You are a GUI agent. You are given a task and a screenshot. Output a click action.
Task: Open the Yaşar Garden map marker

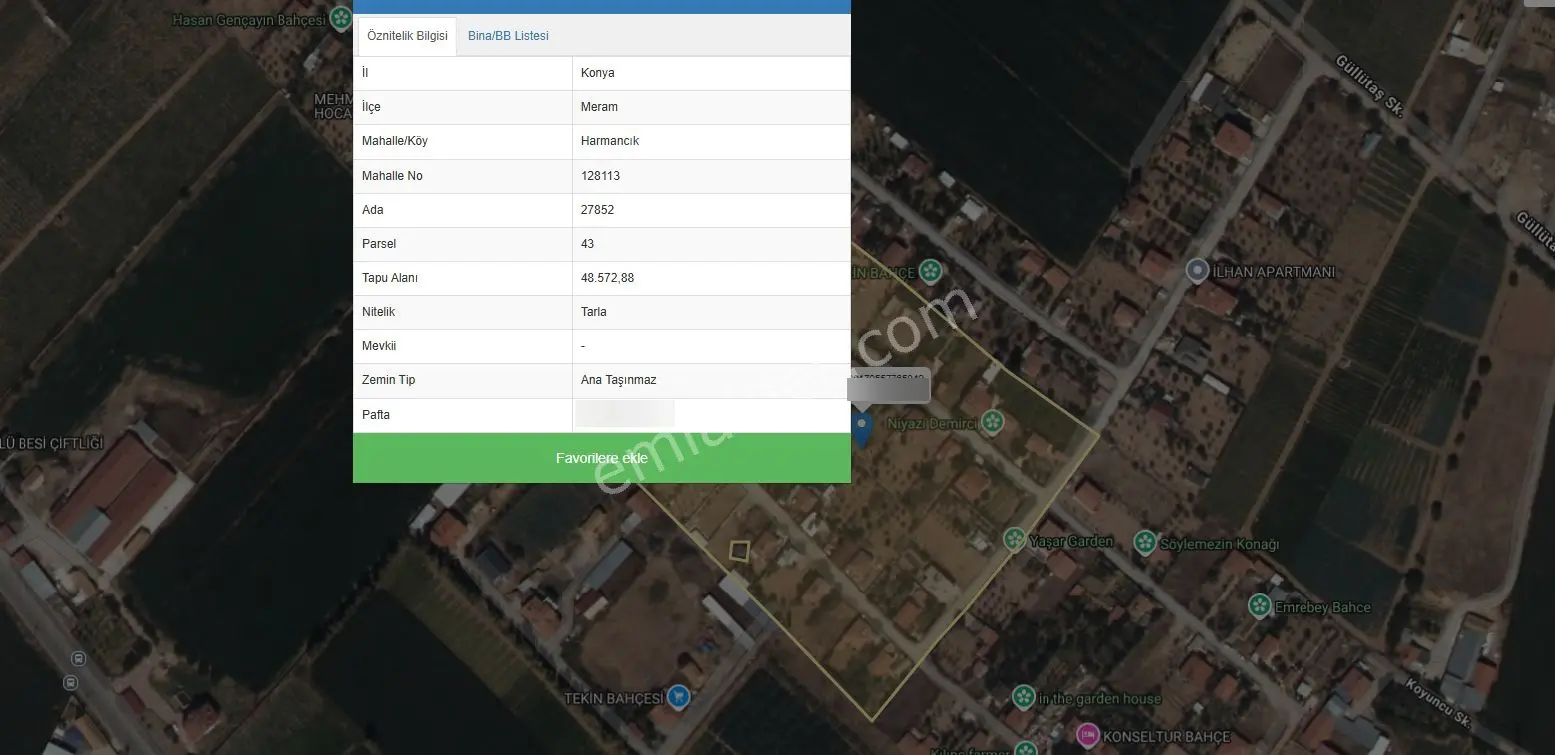[x=1015, y=541]
